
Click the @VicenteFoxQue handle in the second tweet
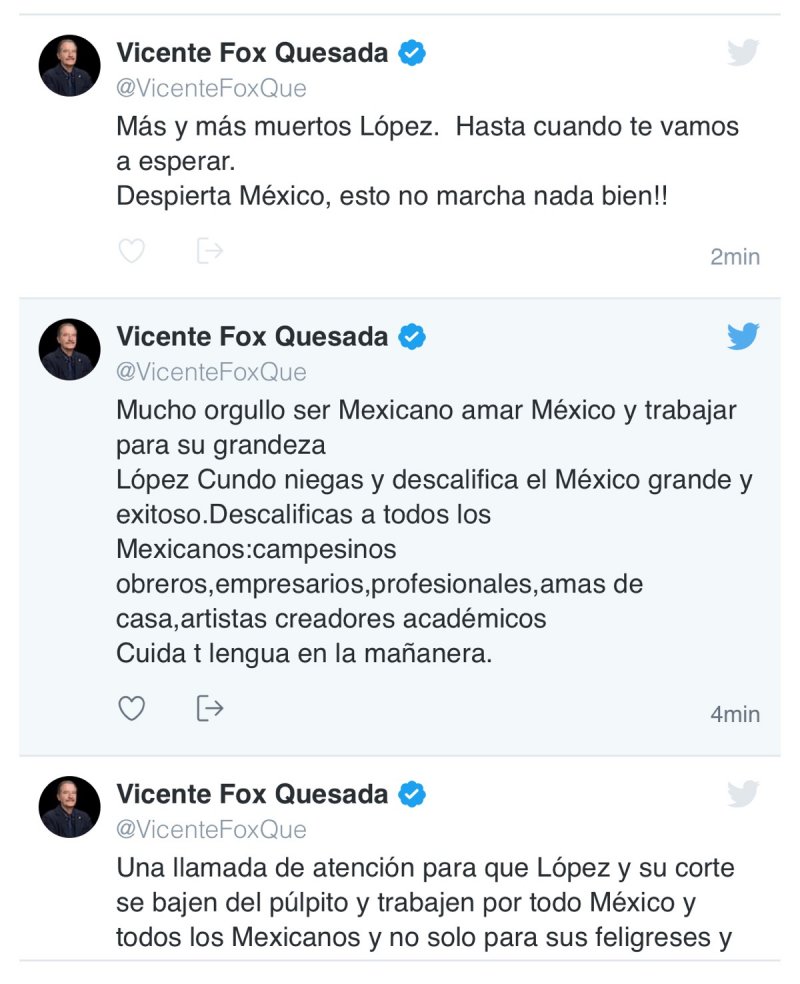[211, 372]
